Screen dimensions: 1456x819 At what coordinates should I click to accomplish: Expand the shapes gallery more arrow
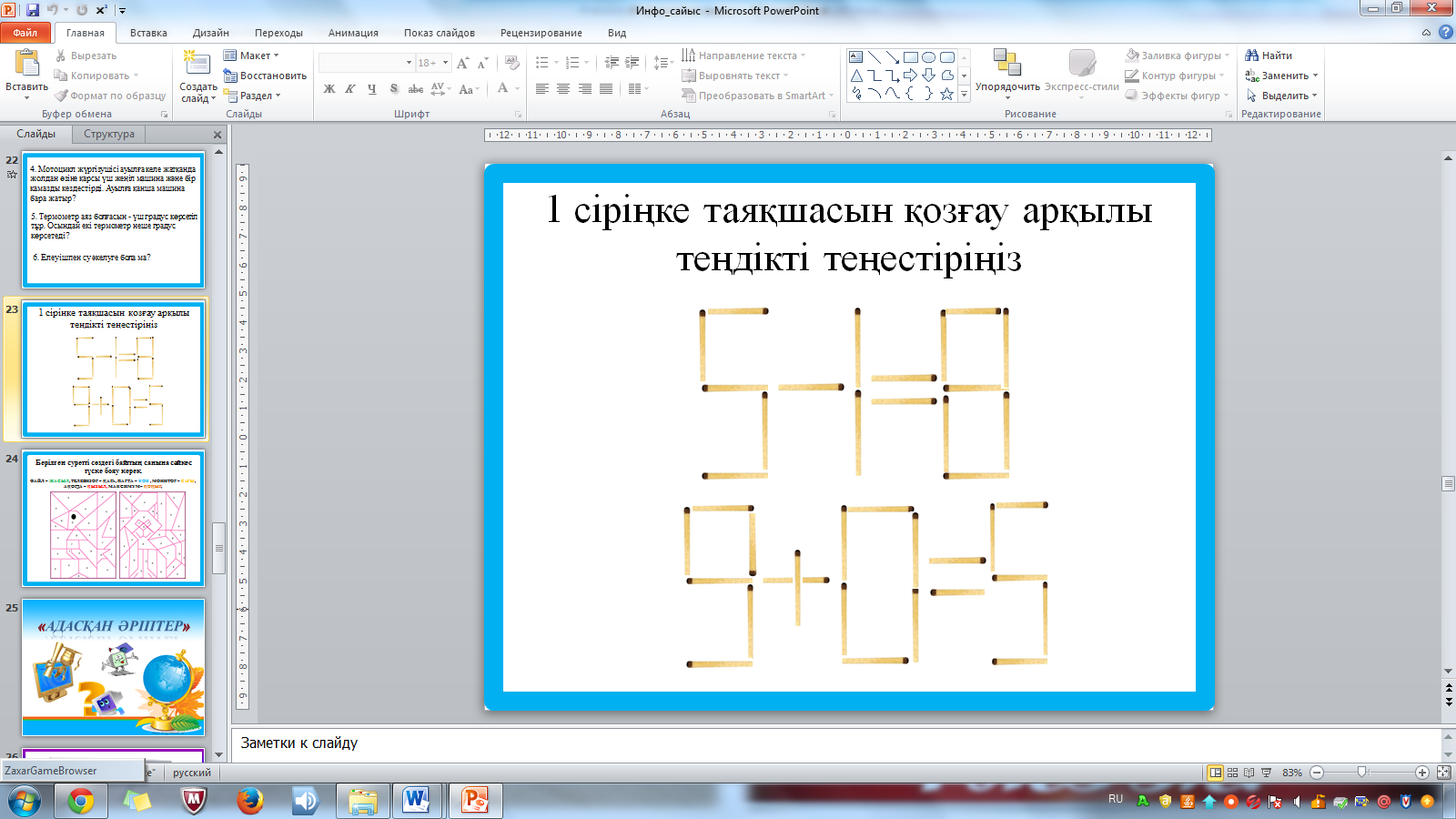point(965,94)
